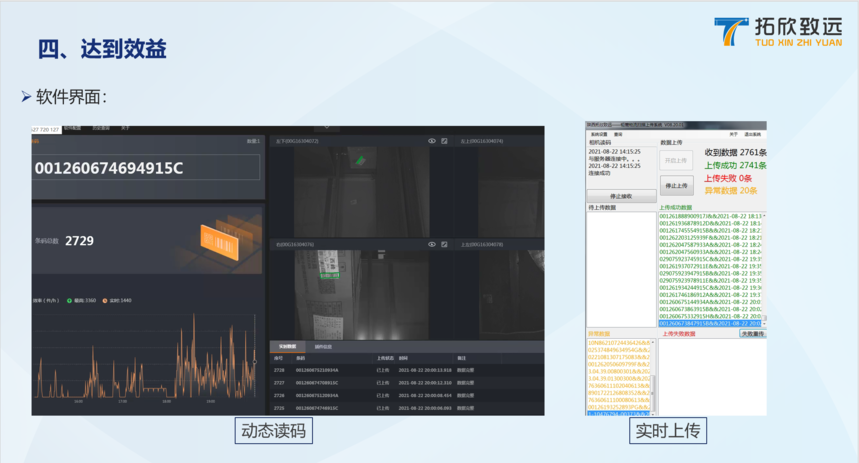Click 关于 in upload window menu
Screen dimensions: 859x463
733,134
